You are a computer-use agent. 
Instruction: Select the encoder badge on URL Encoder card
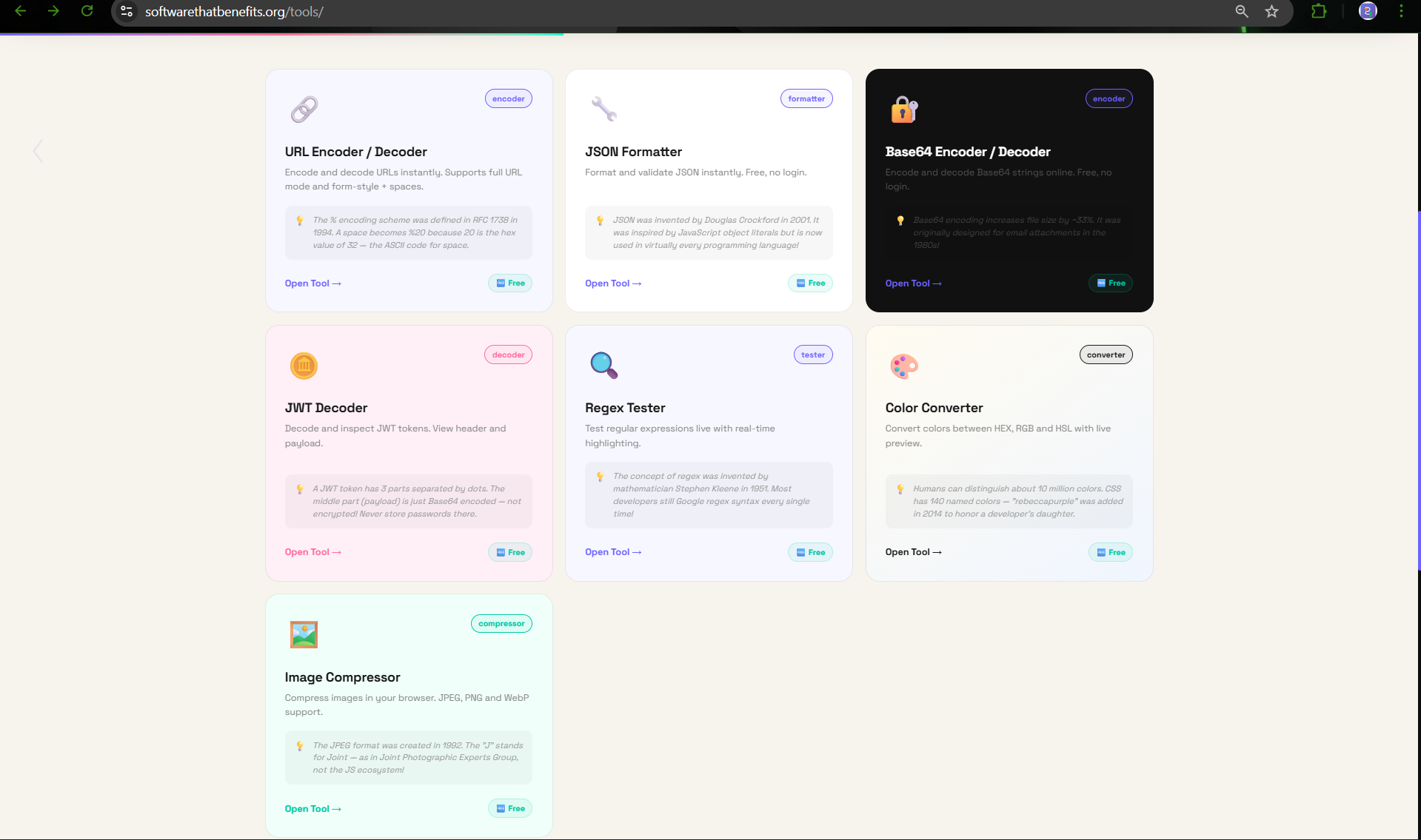coord(508,98)
